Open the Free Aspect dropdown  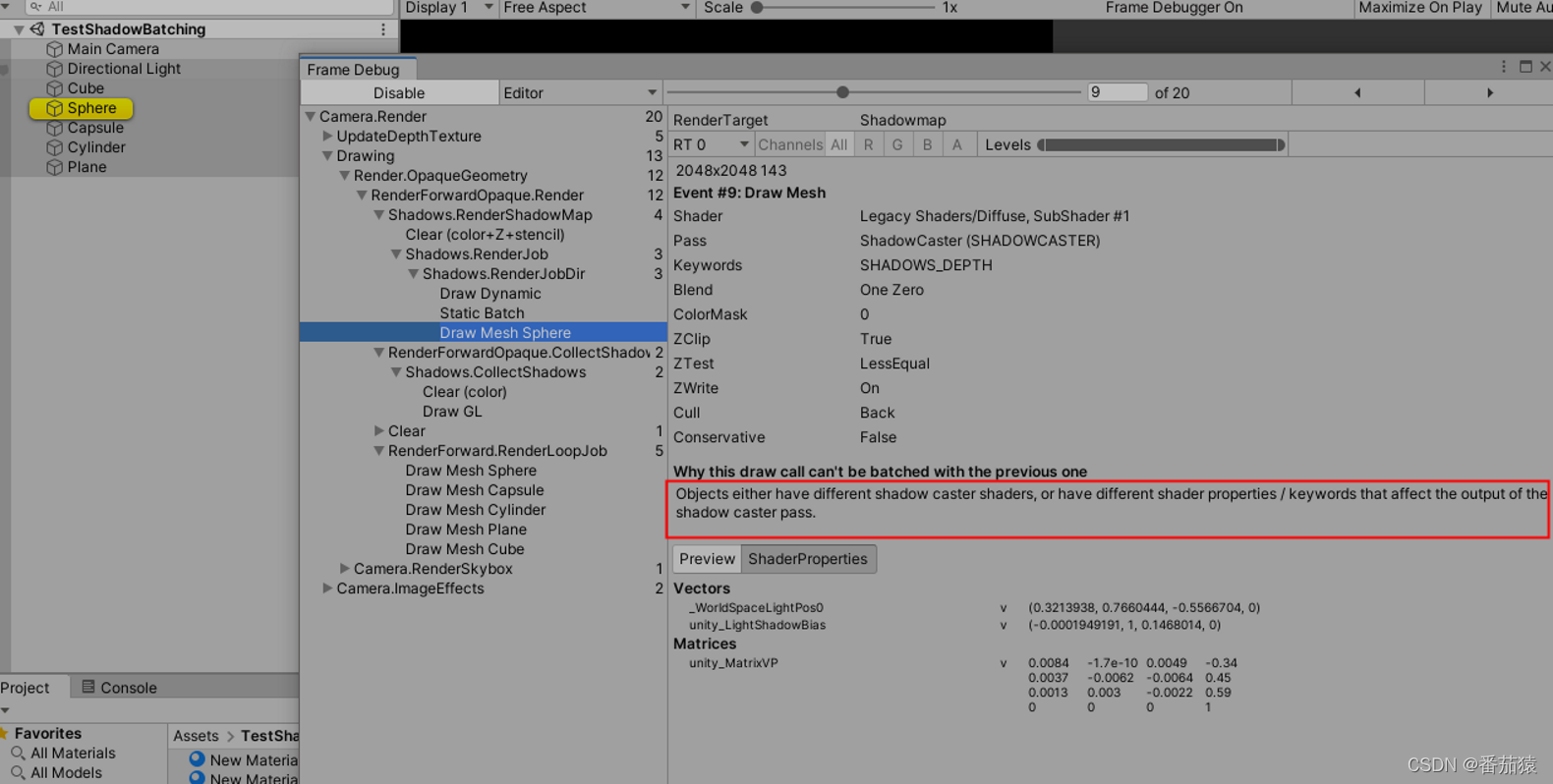coord(596,8)
